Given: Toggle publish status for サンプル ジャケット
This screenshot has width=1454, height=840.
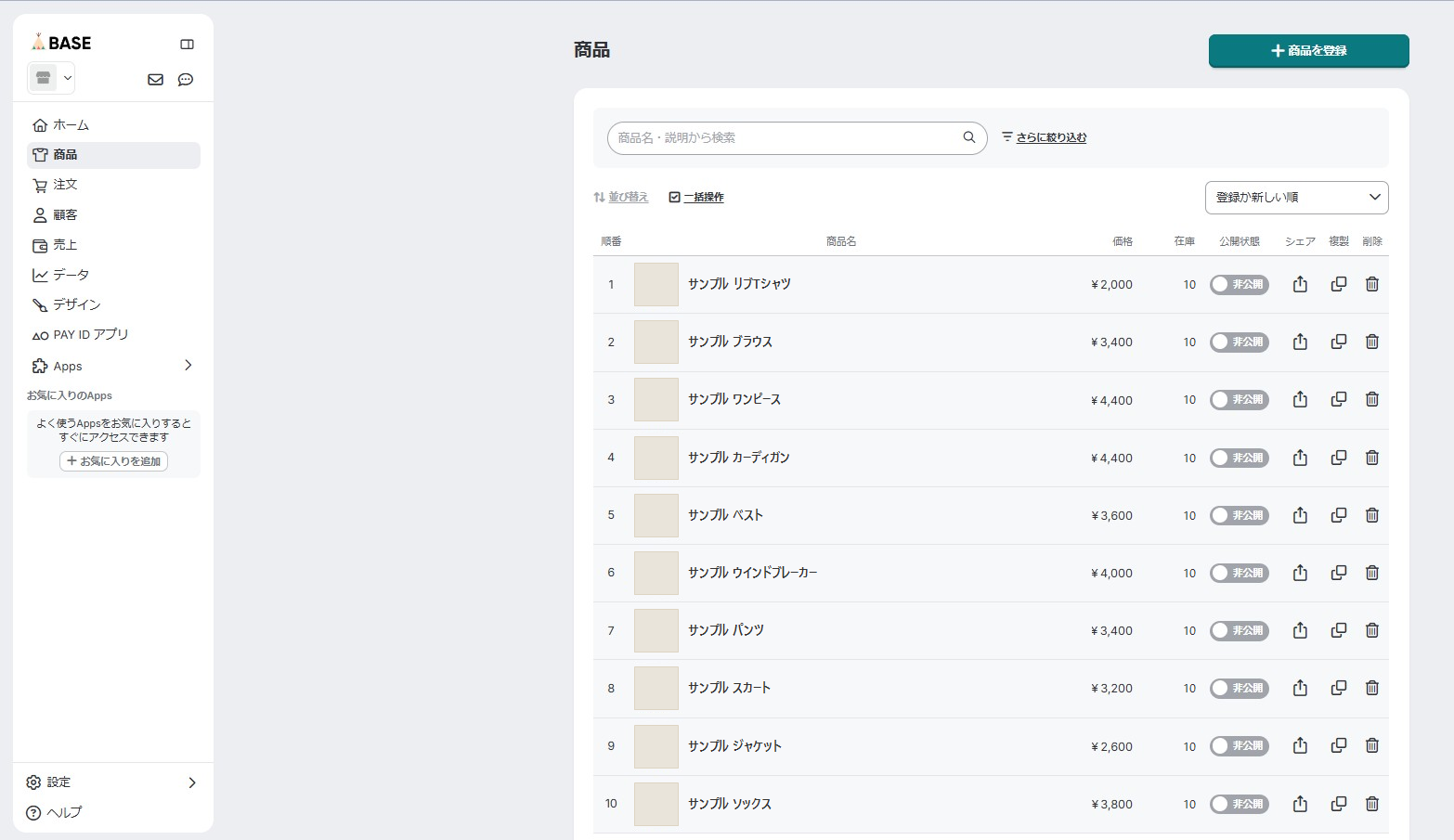Looking at the screenshot, I should [x=1239, y=745].
